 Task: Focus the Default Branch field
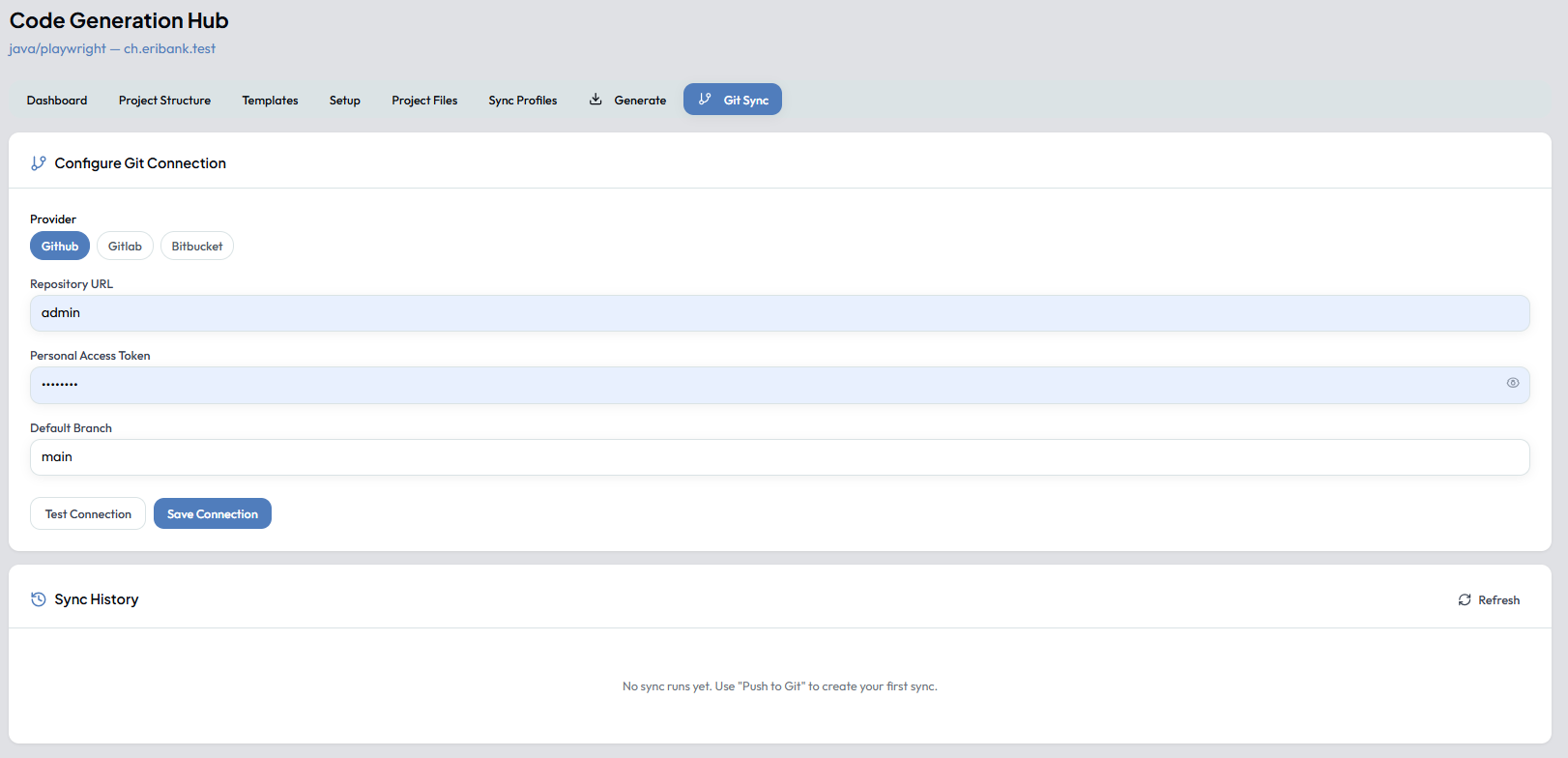pyautogui.click(x=779, y=457)
